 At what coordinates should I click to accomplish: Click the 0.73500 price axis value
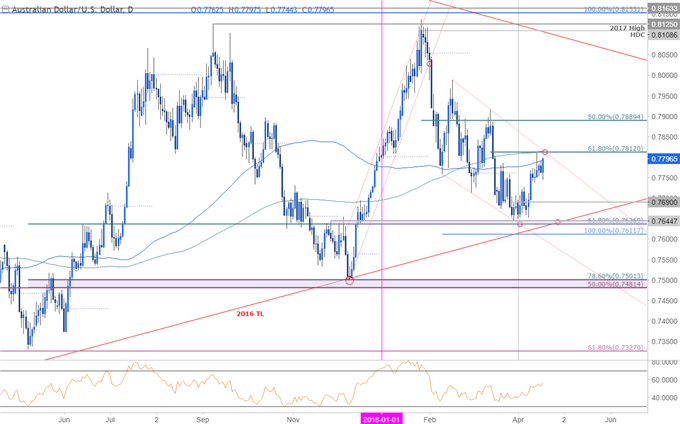[x=664, y=342]
